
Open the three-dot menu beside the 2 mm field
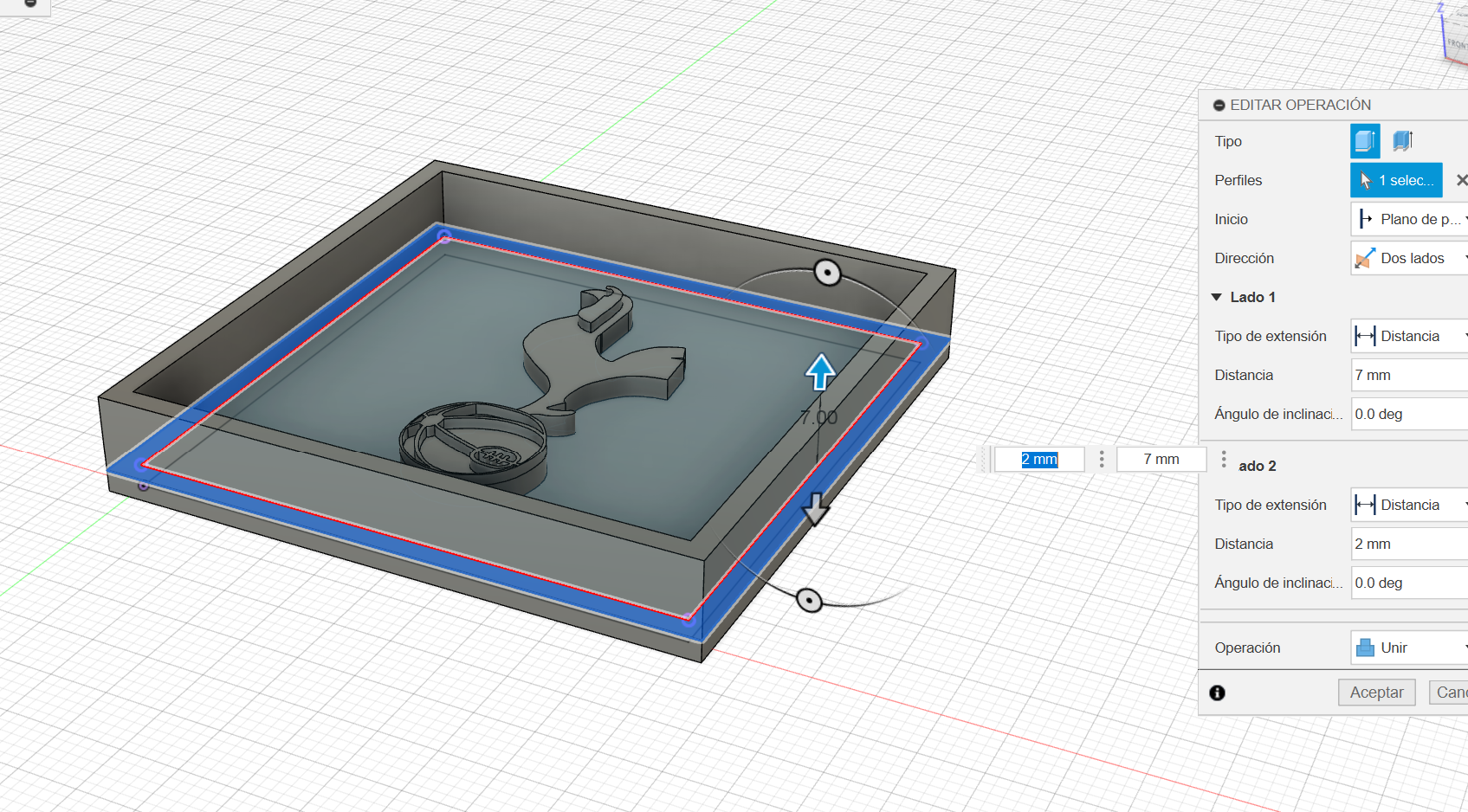click(1102, 459)
